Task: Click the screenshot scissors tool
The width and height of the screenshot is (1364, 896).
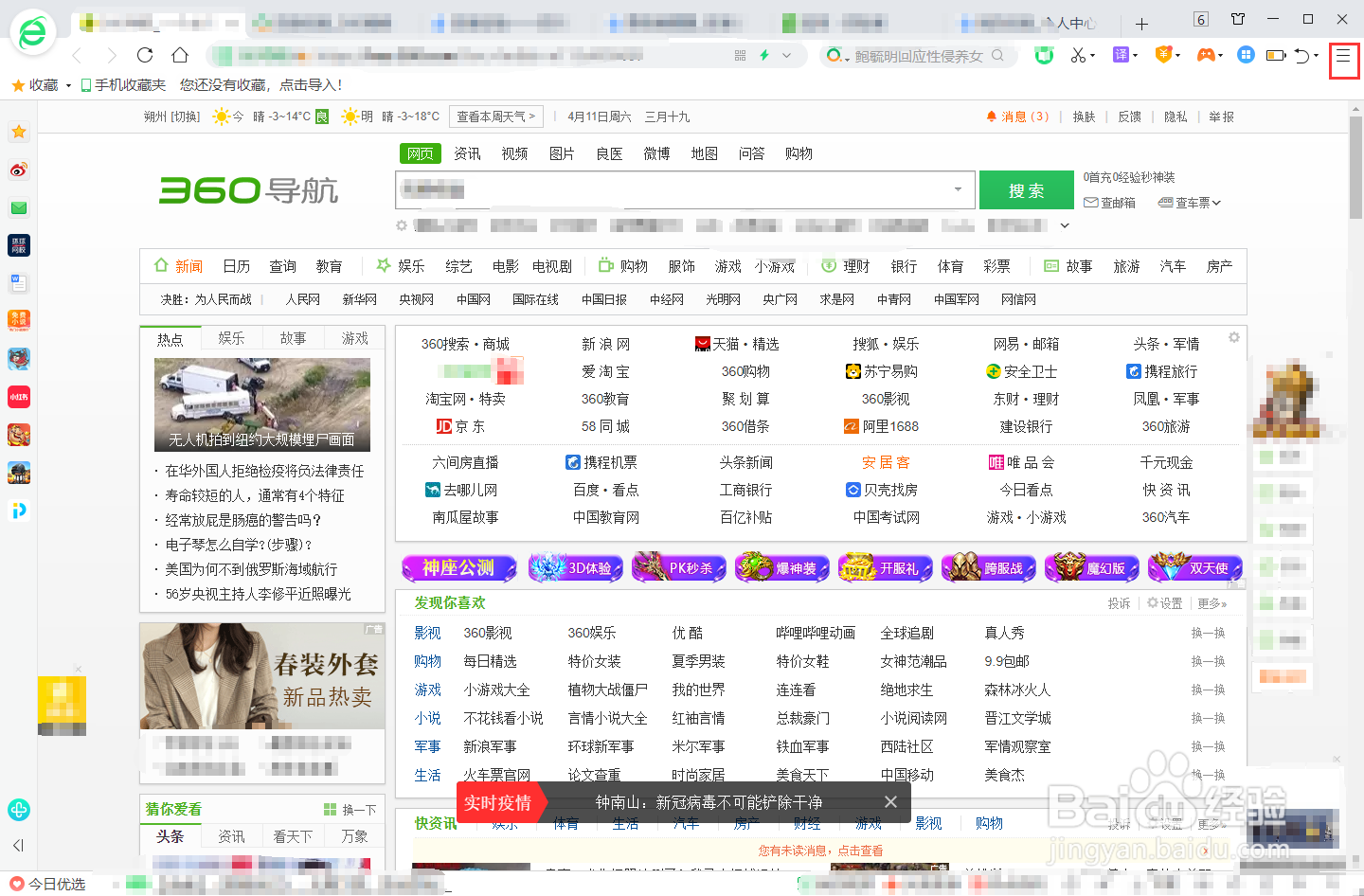Action: [1078, 56]
